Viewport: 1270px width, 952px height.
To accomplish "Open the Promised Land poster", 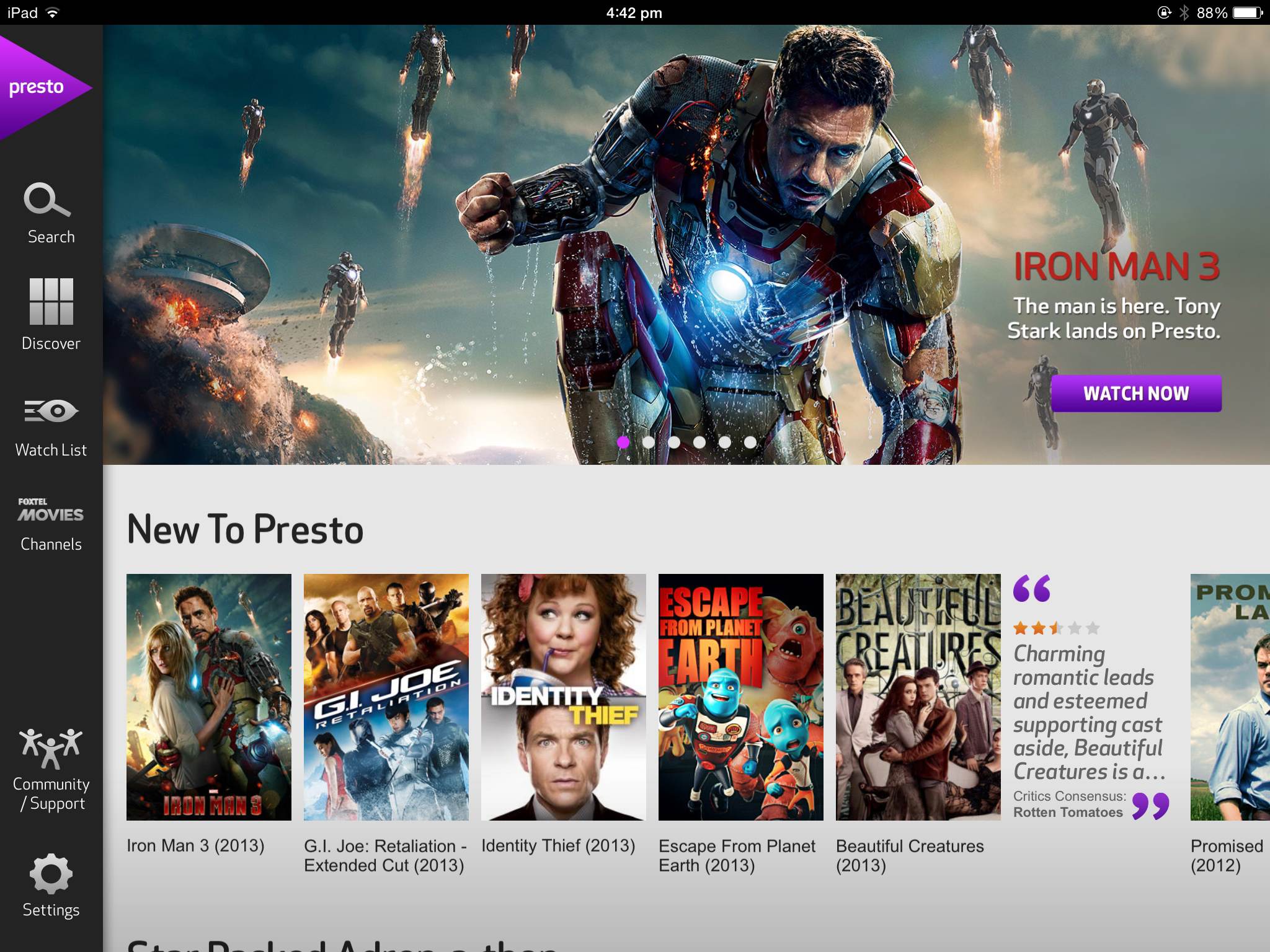I will (1230, 697).
